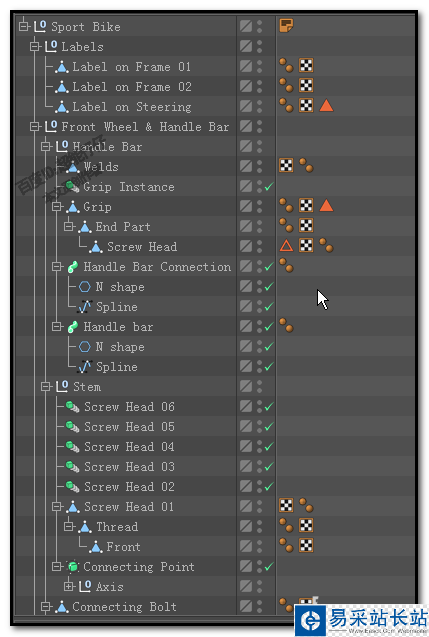Image resolution: width=429 pixels, height=637 pixels.
Task: Disable Screw Head 06 green checkmark
Action: coord(269,406)
